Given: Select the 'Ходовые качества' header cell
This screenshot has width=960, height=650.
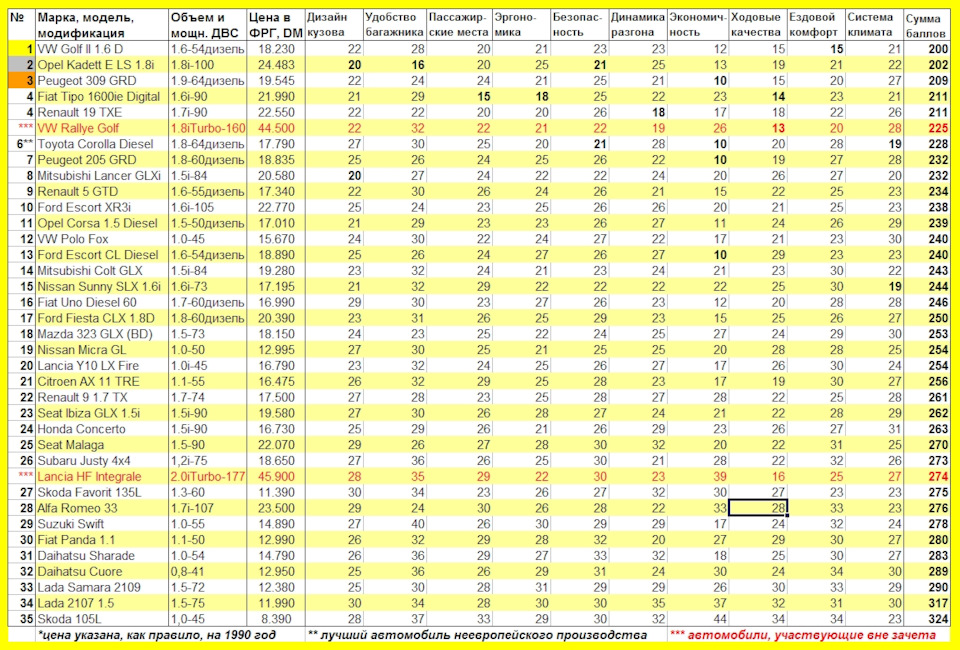Looking at the screenshot, I should (758, 25).
